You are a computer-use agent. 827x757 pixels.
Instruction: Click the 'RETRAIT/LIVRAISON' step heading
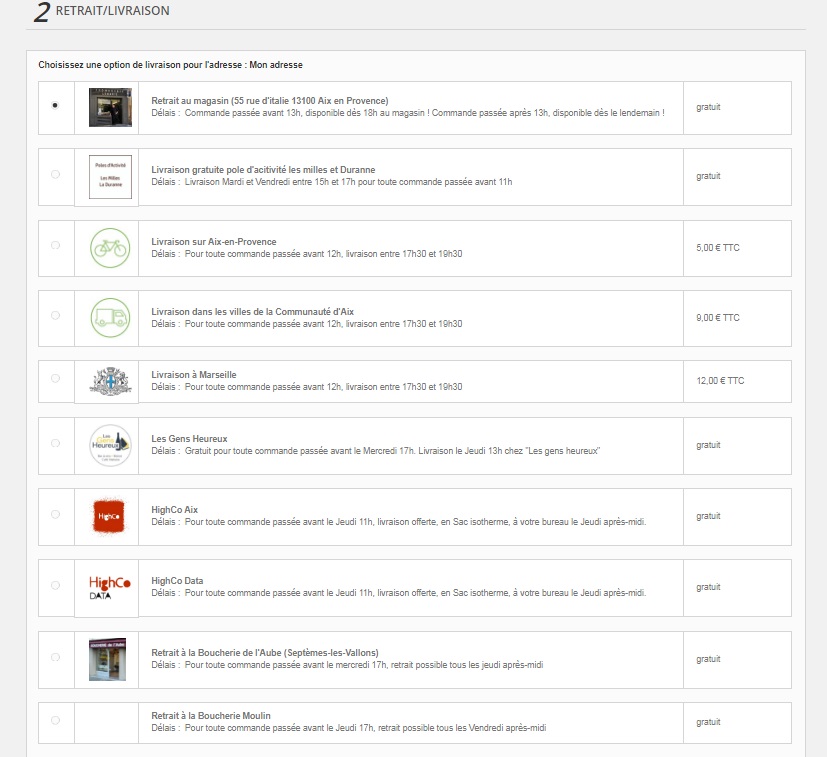pos(112,11)
